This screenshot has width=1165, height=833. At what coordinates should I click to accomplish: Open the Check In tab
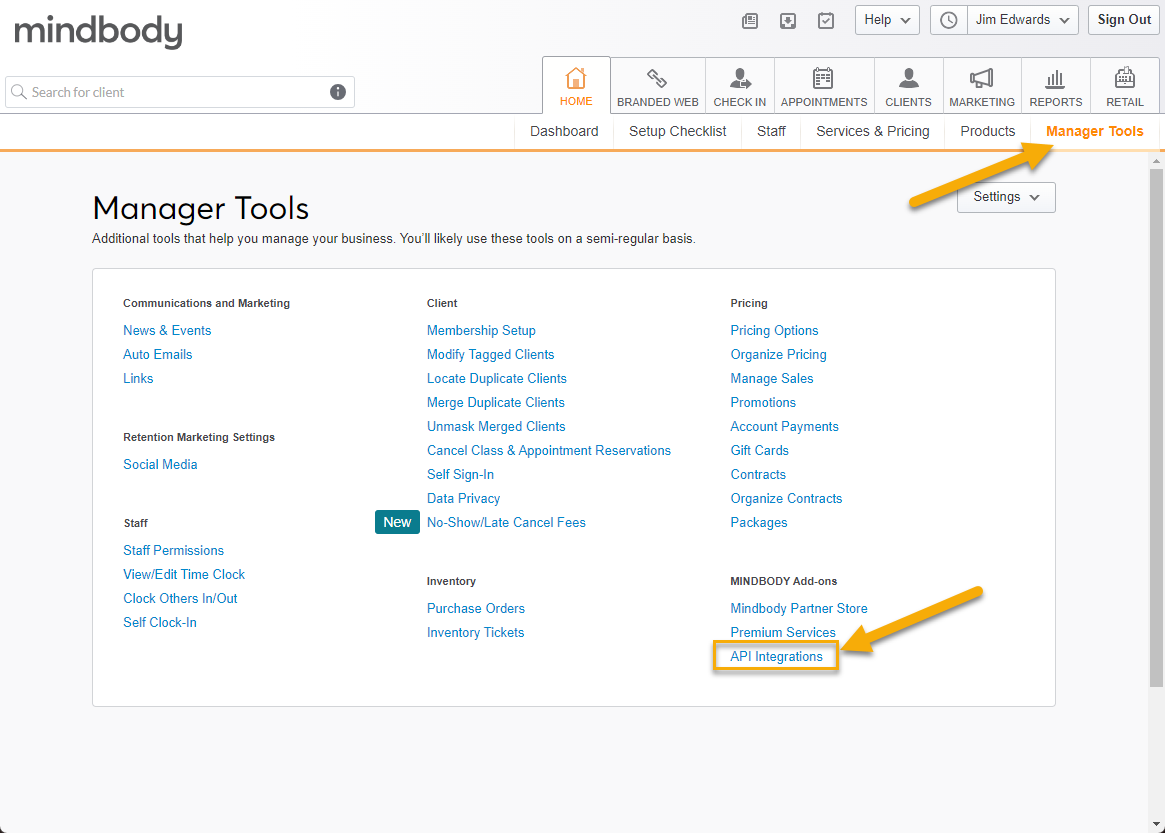coord(739,86)
